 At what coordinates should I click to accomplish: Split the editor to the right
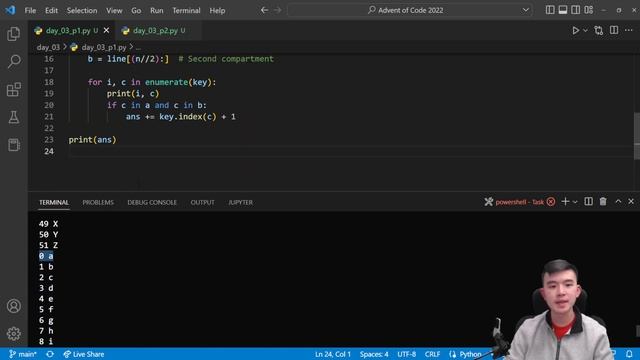(x=614, y=31)
